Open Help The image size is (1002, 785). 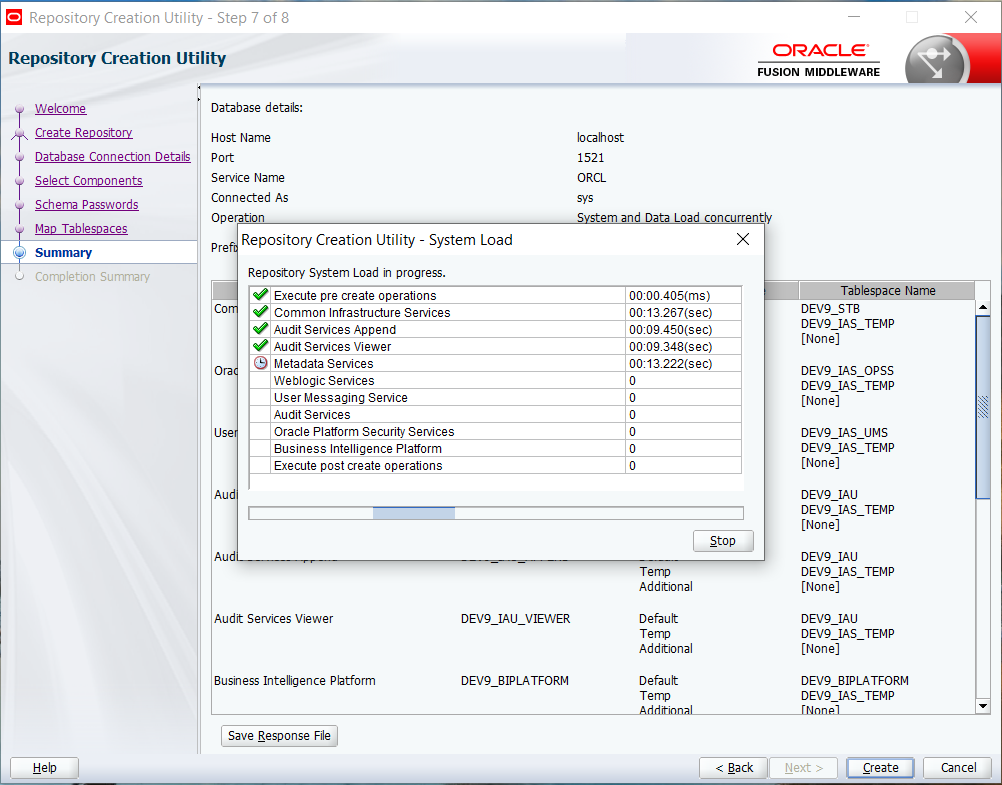44,768
